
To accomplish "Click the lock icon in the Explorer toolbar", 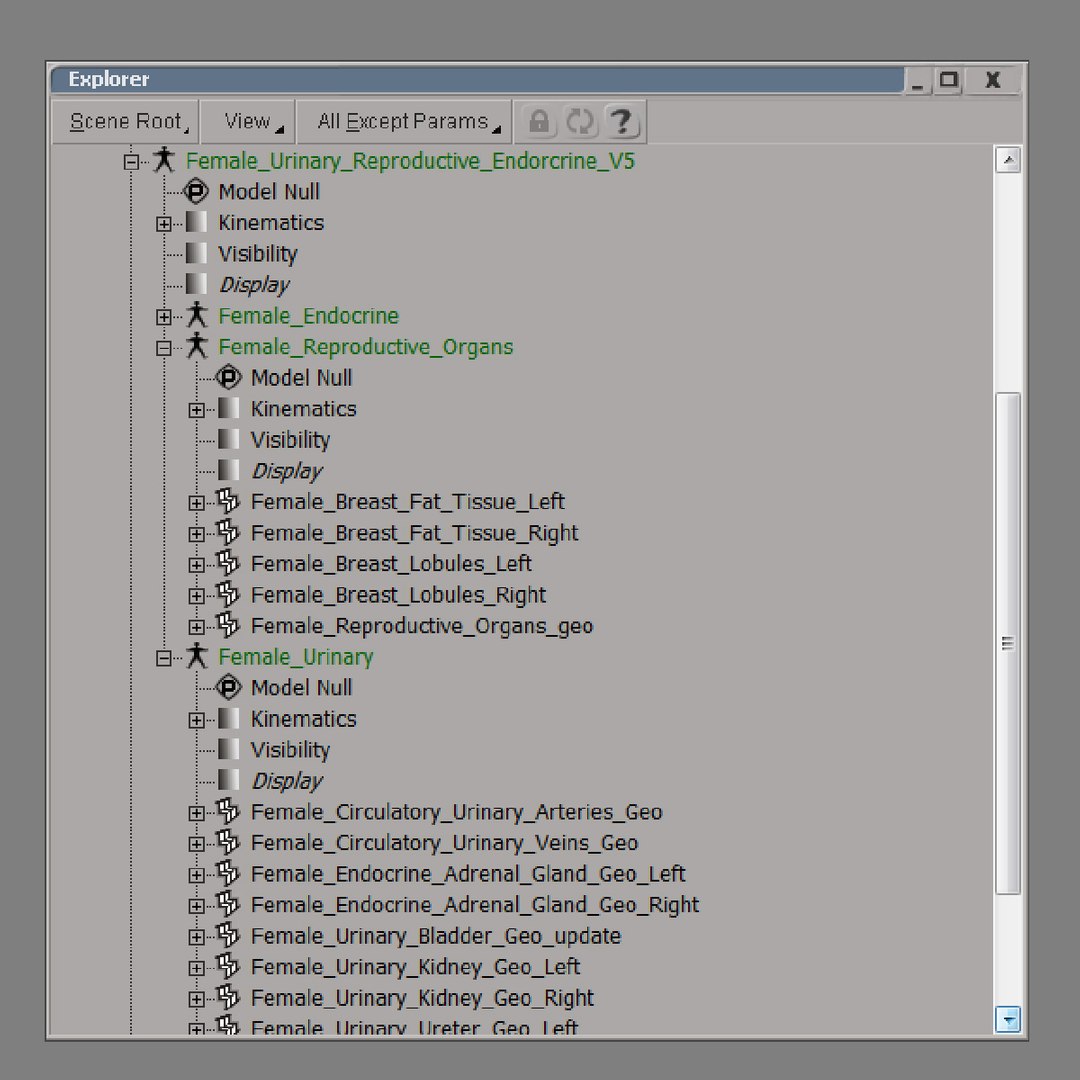I will [x=539, y=122].
